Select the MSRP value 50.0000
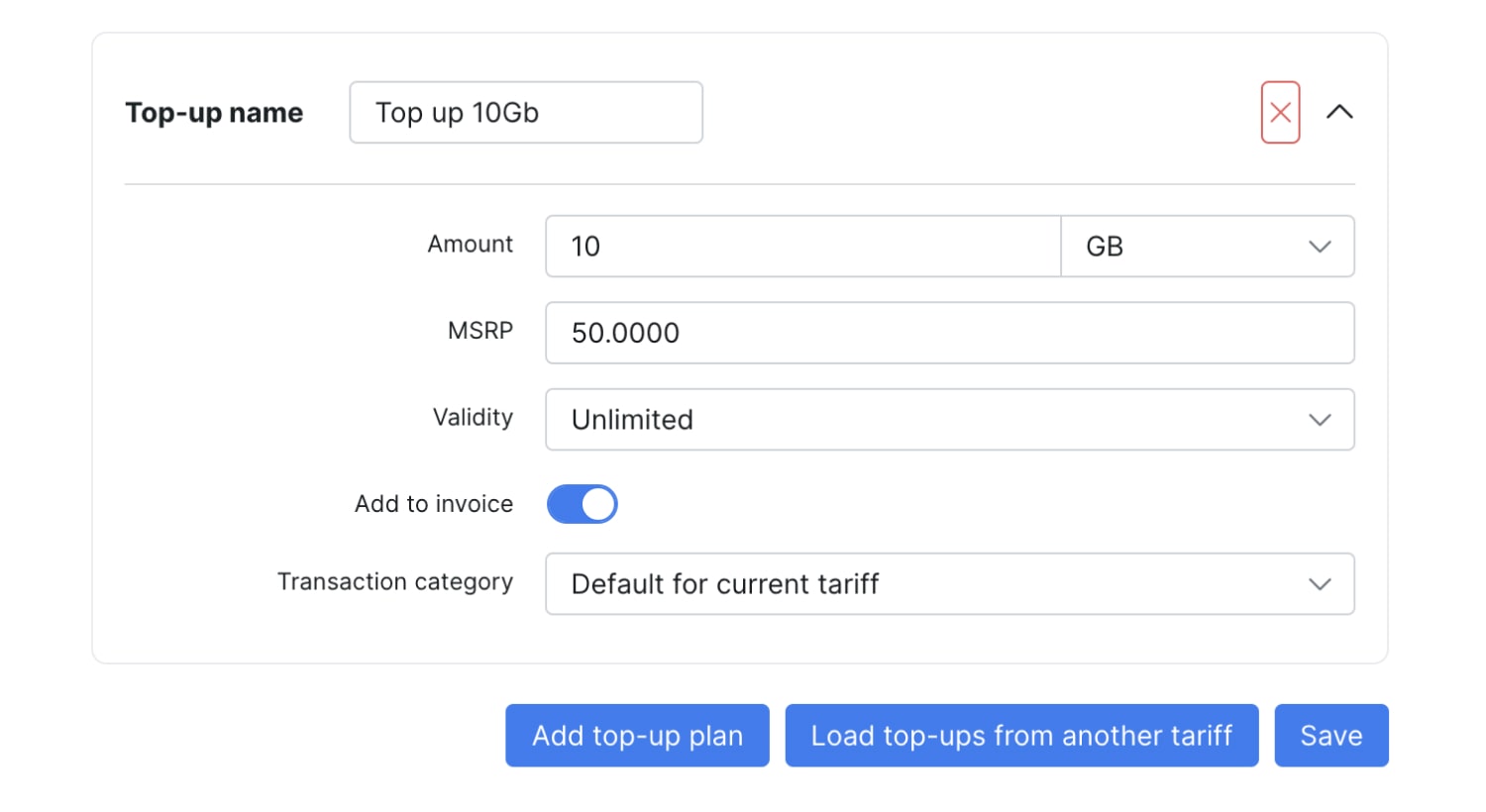Viewport: 1486px width, 812px height. point(948,333)
